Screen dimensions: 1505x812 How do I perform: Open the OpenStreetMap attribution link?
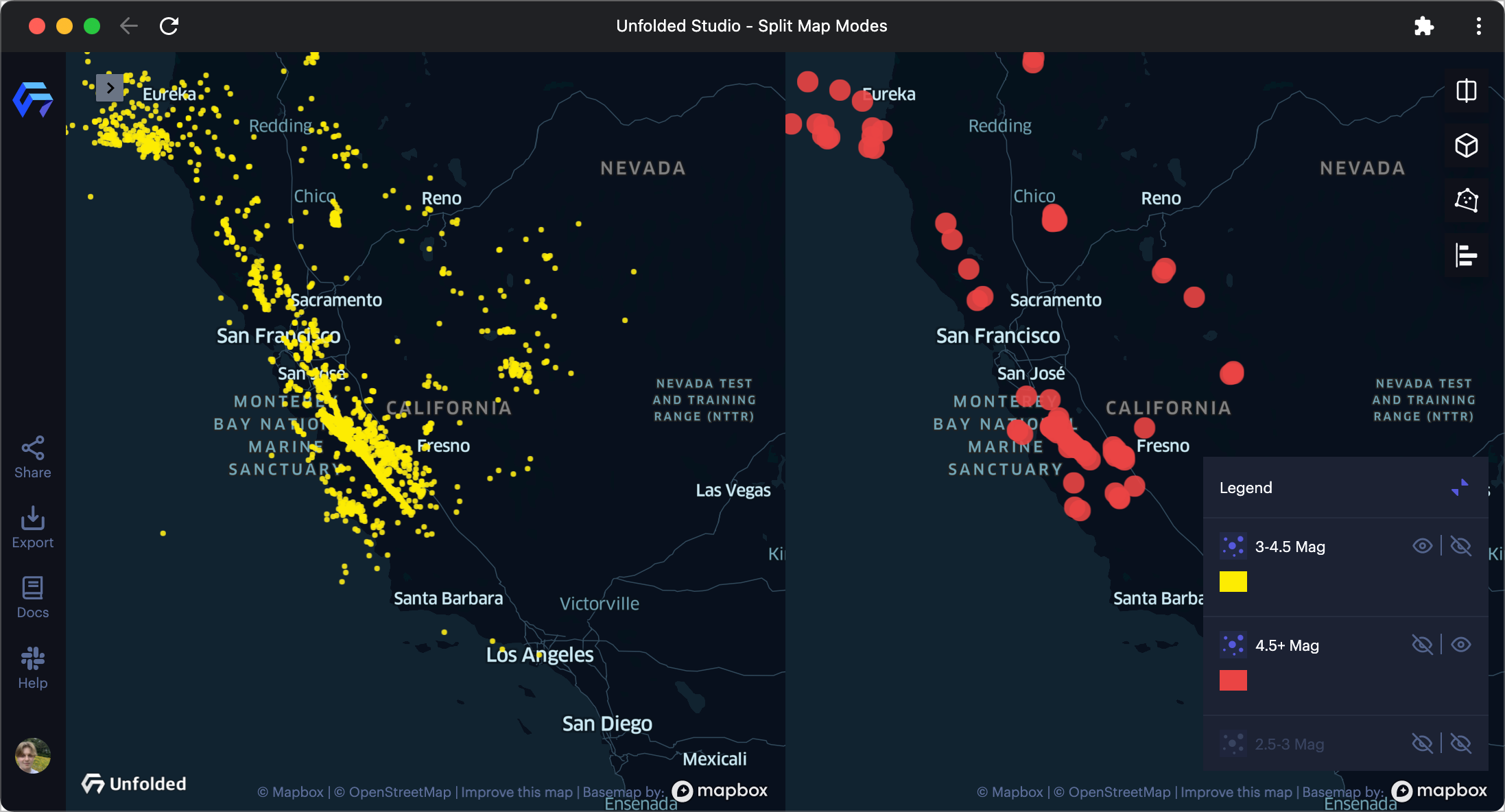click(399, 792)
